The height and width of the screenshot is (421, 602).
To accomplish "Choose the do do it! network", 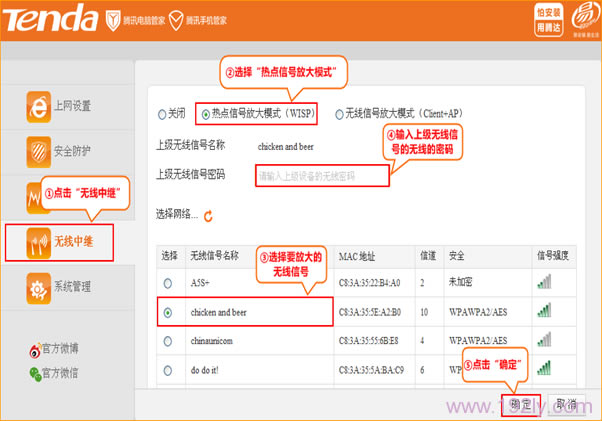I will (167, 370).
